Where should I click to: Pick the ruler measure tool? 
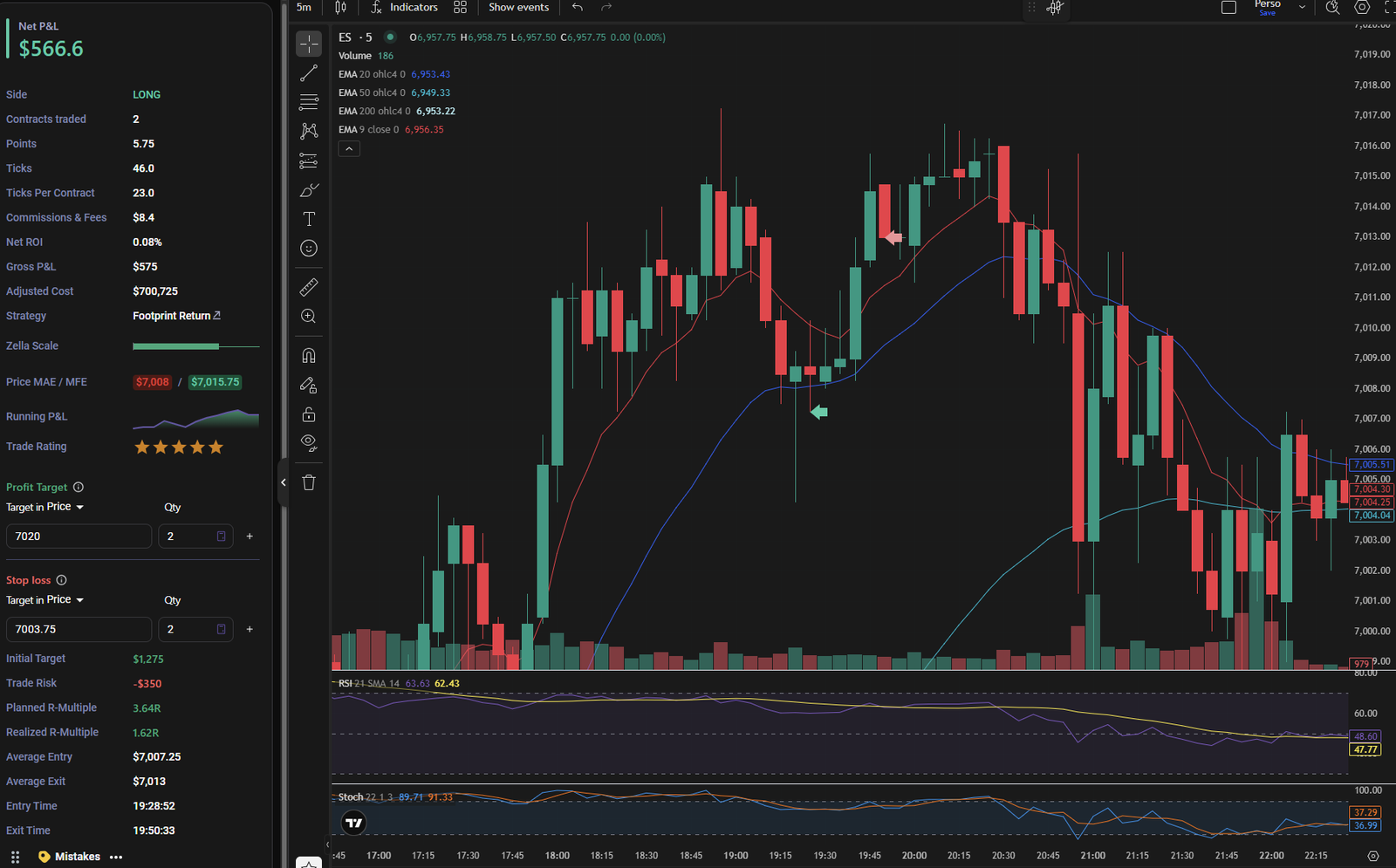(x=309, y=287)
